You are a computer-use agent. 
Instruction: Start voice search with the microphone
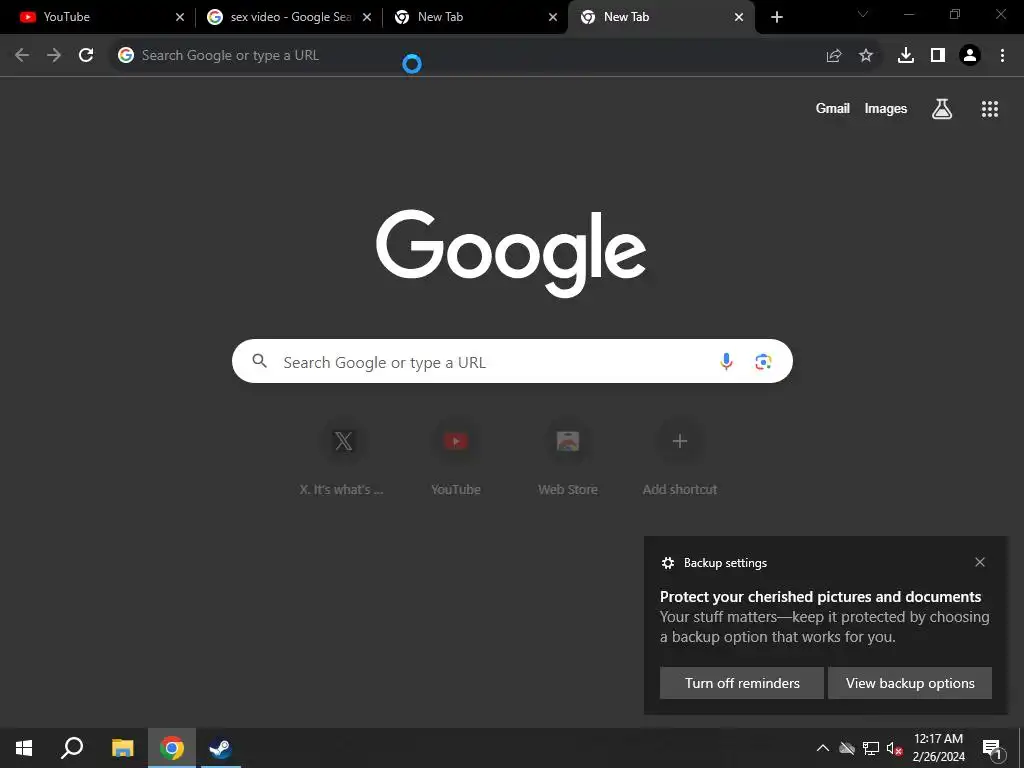coord(726,361)
